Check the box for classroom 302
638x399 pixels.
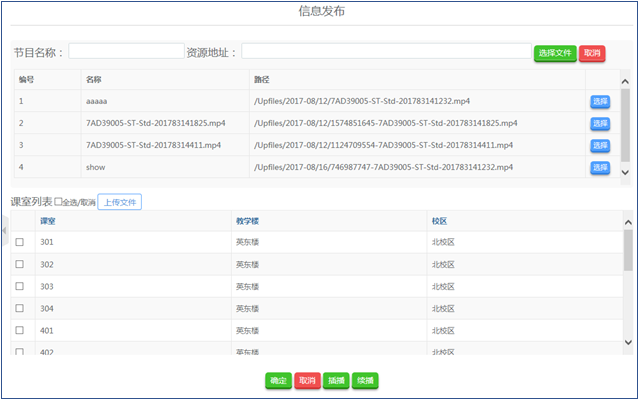pyautogui.click(x=20, y=264)
